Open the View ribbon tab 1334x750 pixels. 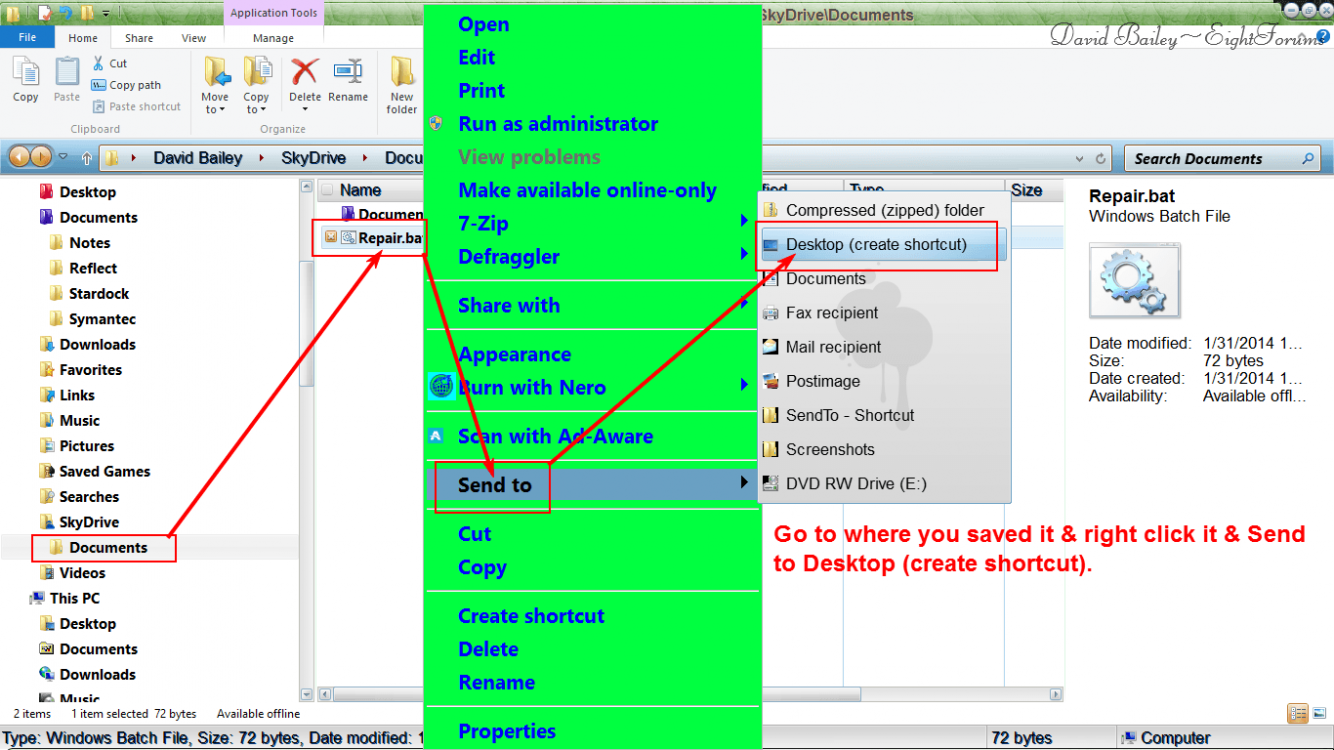pyautogui.click(x=193, y=38)
